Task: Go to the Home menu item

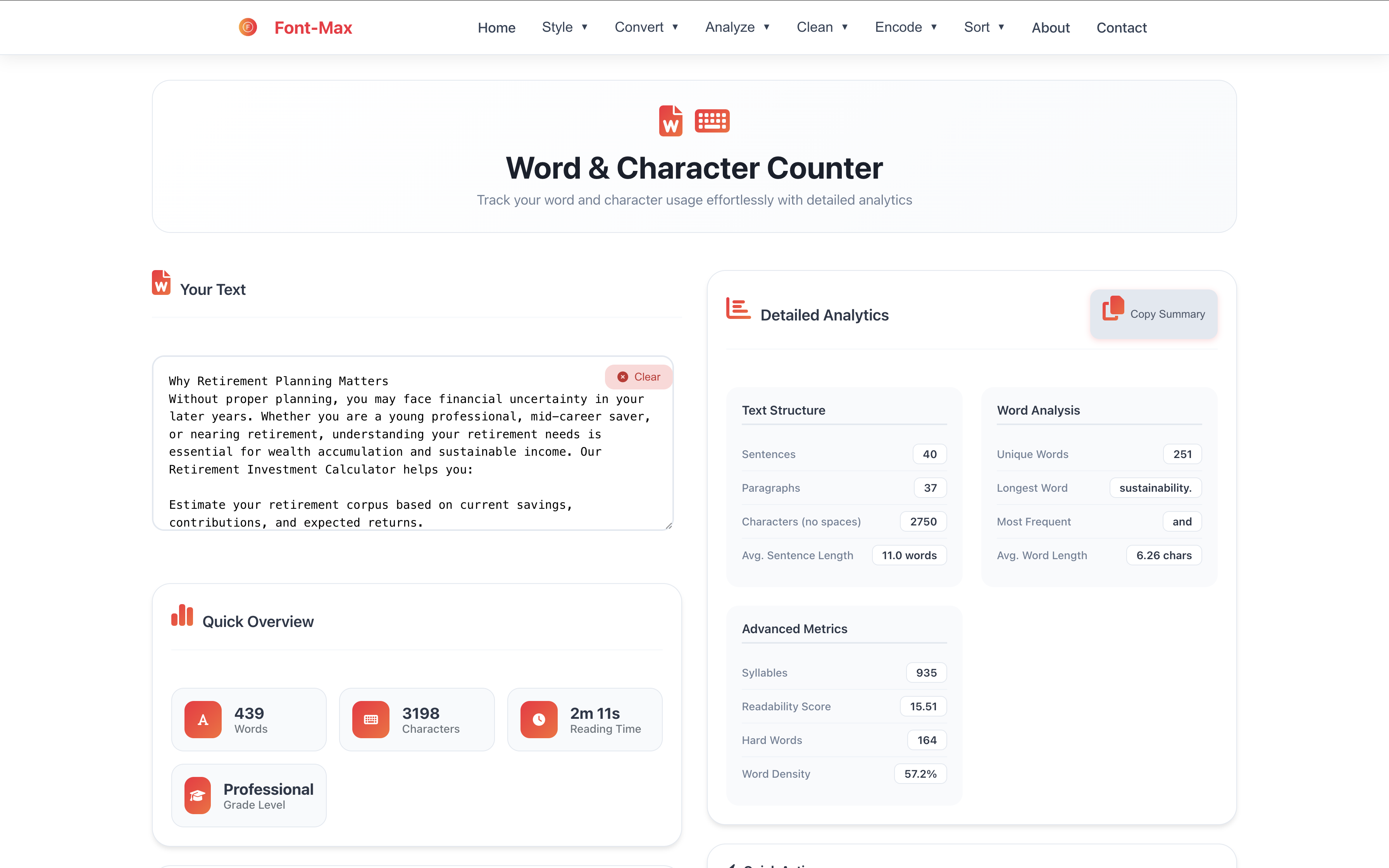Action: point(496,28)
